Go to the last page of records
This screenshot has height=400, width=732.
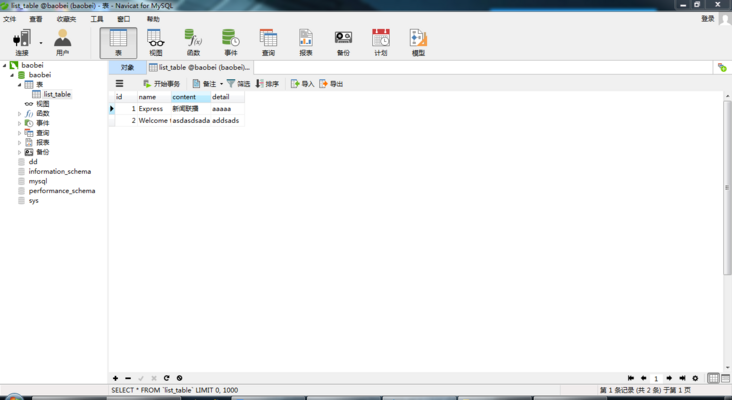coord(682,378)
